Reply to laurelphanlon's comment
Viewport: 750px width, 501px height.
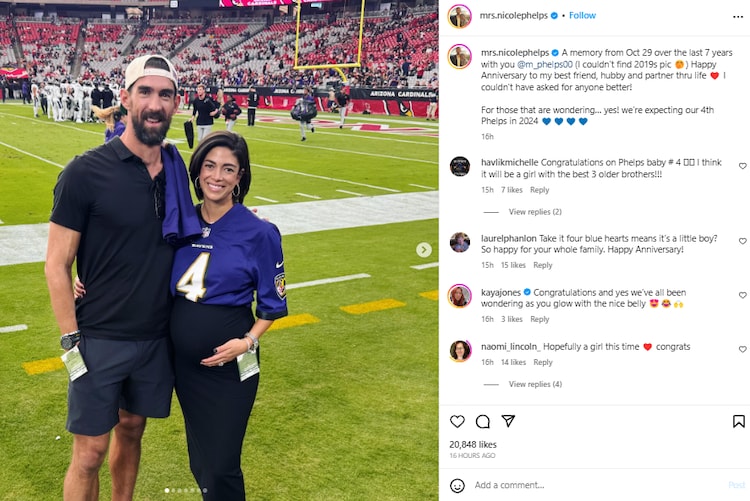(x=542, y=265)
